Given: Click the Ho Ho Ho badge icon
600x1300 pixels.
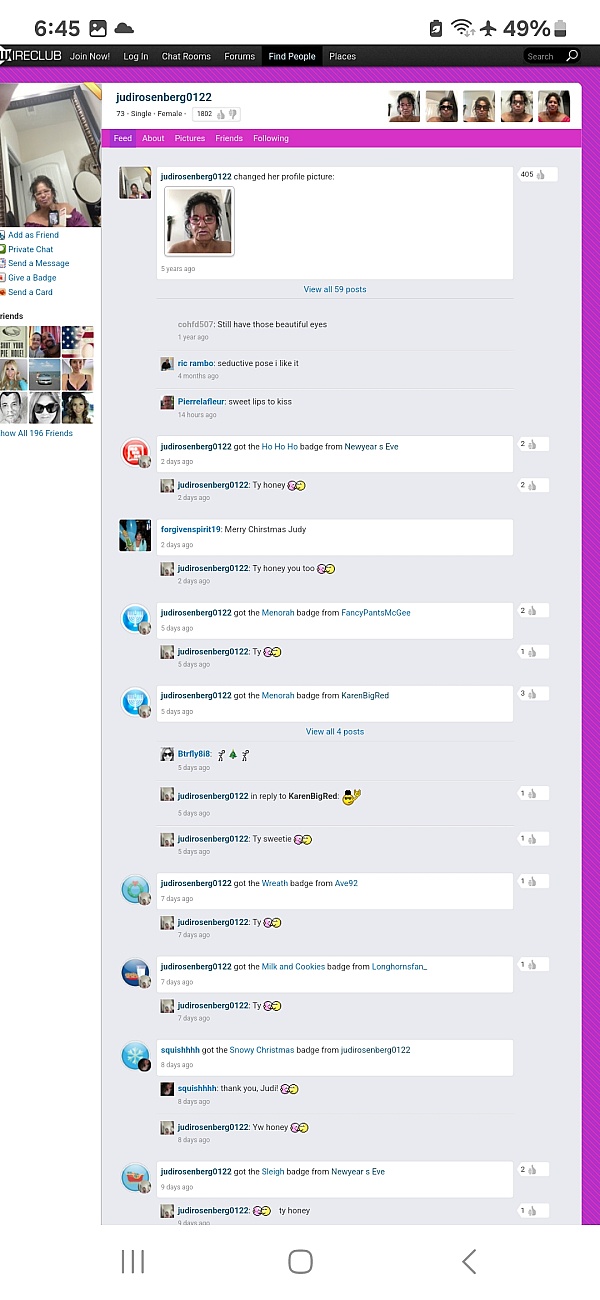Looking at the screenshot, I should (x=135, y=453).
